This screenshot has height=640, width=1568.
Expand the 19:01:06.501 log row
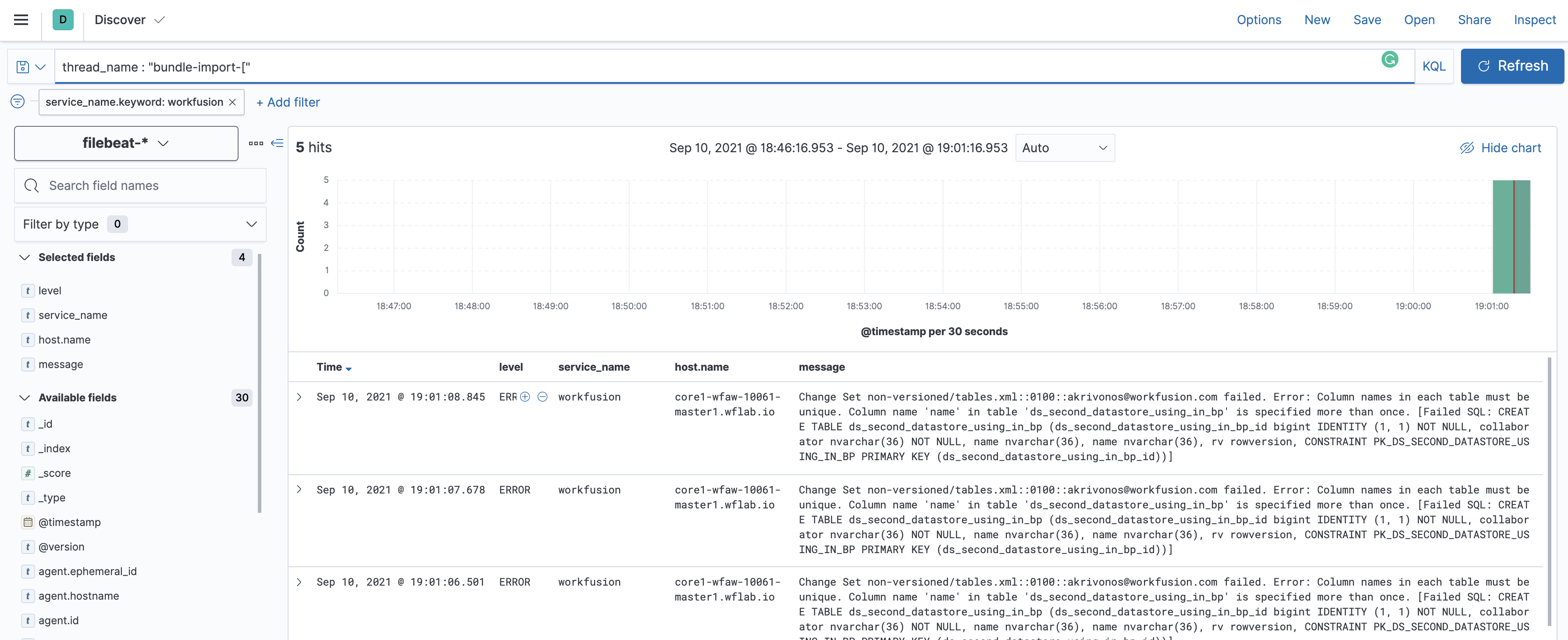[x=299, y=582]
